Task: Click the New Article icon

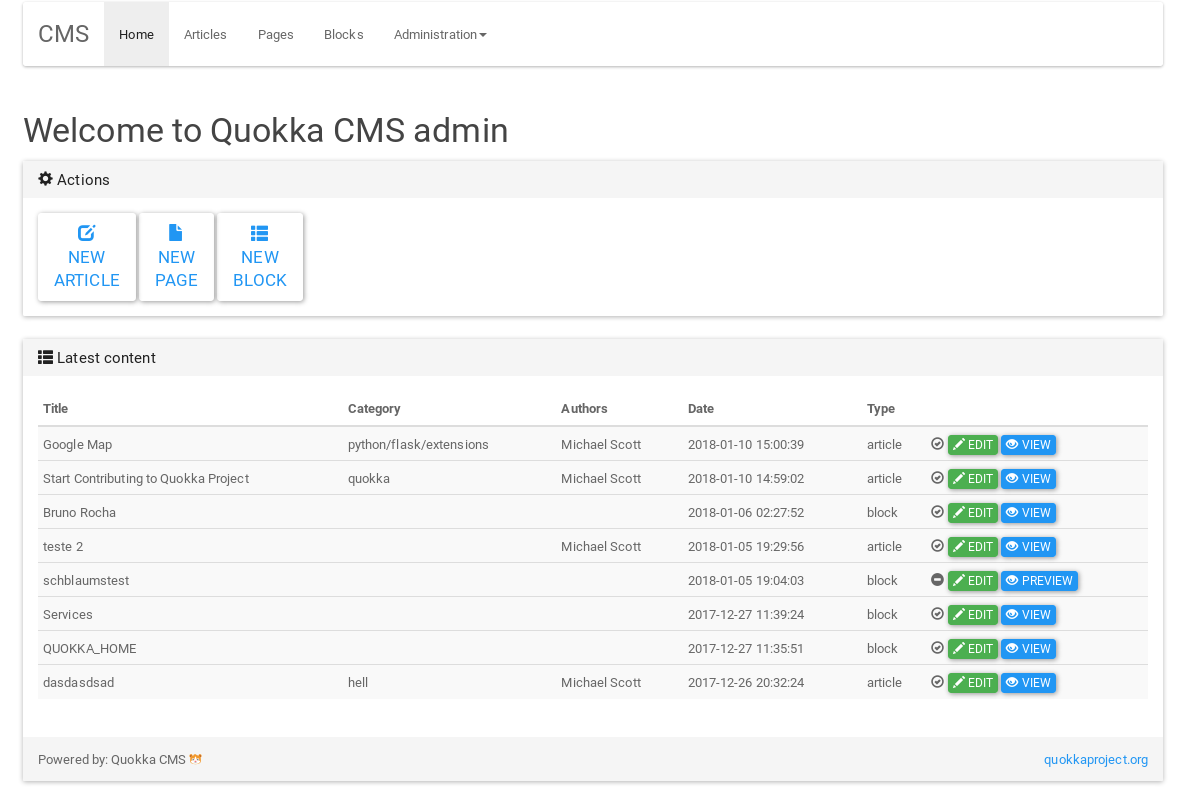Action: tap(87, 231)
